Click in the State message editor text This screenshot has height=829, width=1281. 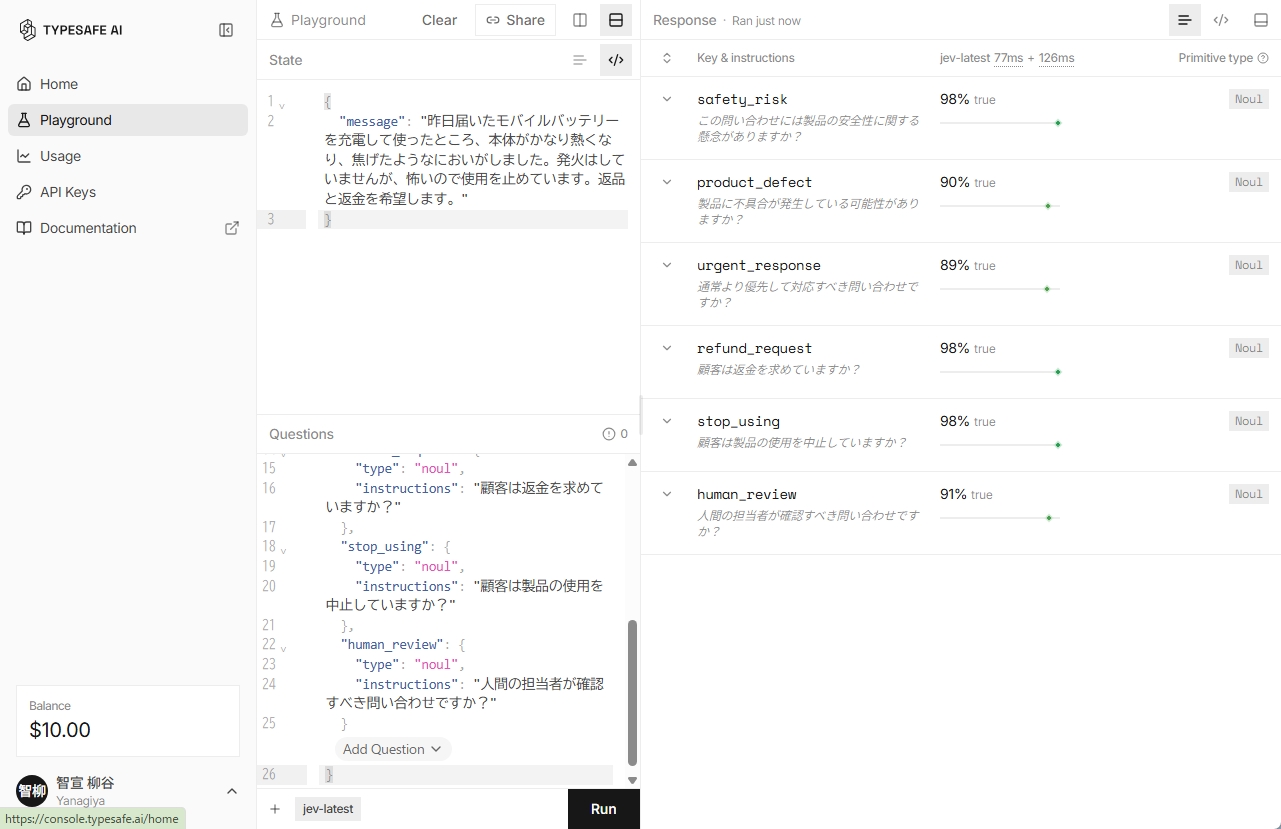(x=475, y=160)
